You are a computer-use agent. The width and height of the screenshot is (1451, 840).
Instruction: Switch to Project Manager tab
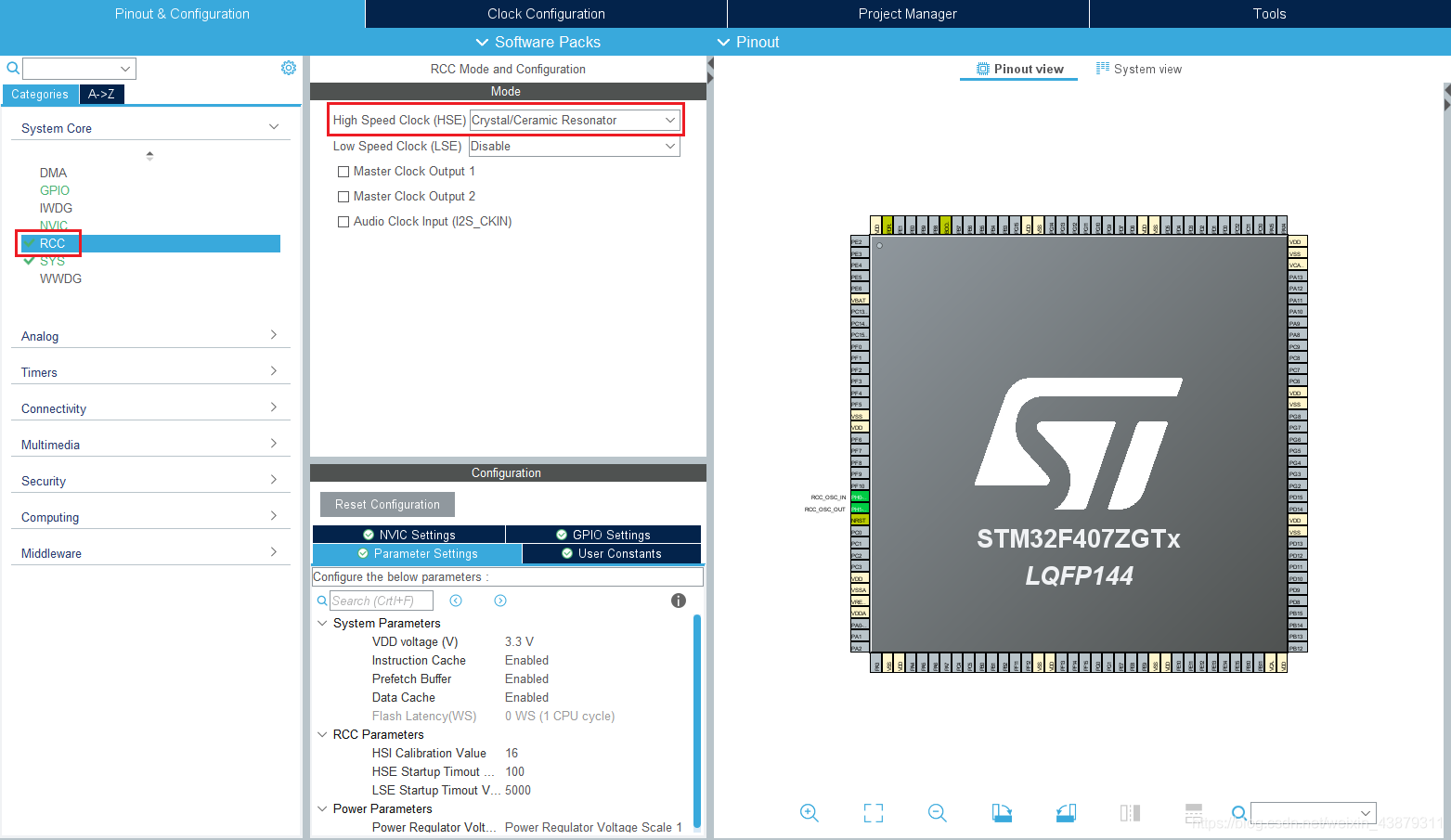click(x=907, y=14)
